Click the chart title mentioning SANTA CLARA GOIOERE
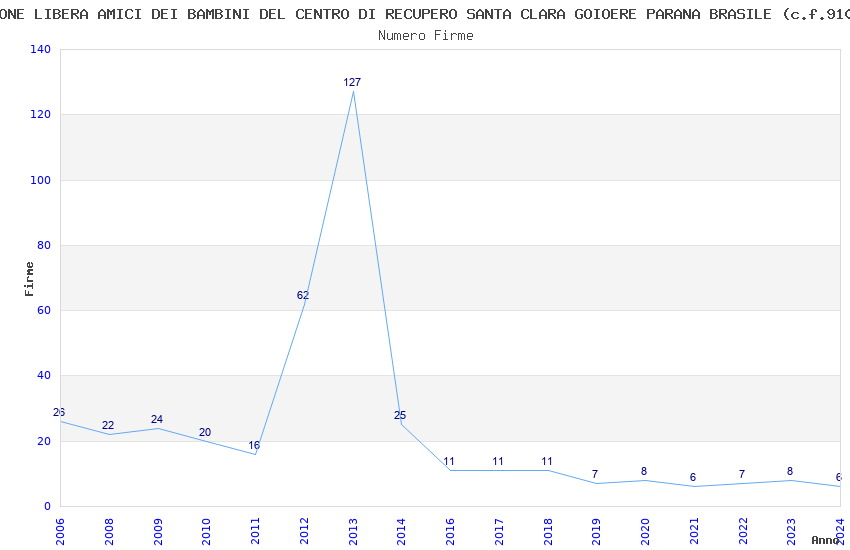 (425, 14)
